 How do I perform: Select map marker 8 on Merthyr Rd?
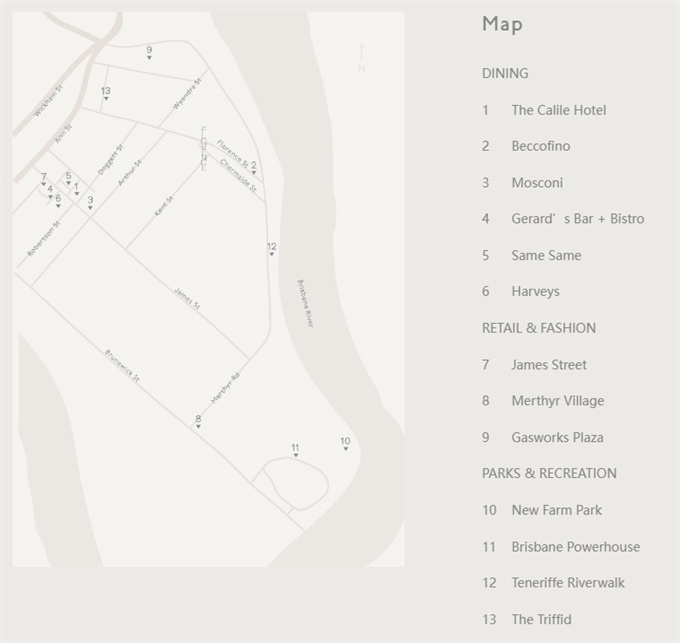(198, 422)
